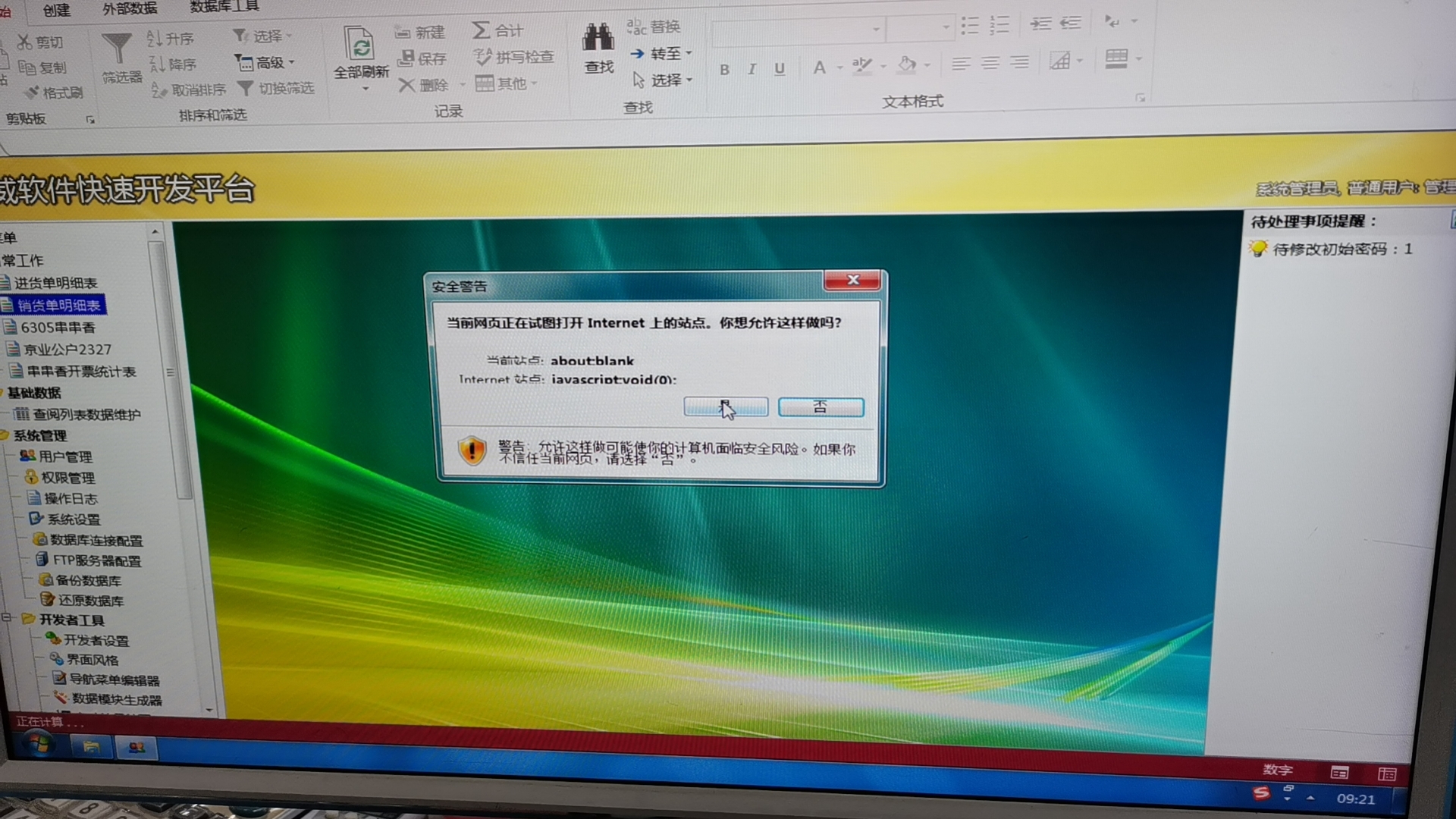
Task: Select 销货单明细表 tree item
Action: [59, 306]
